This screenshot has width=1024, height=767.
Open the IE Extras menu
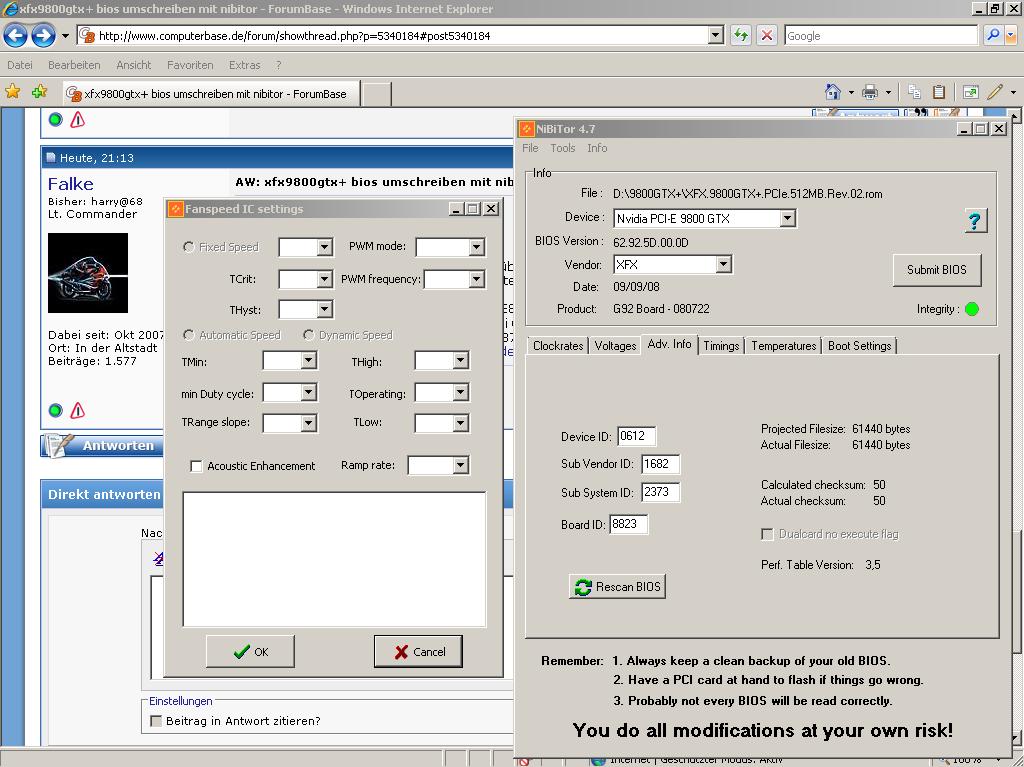point(244,65)
